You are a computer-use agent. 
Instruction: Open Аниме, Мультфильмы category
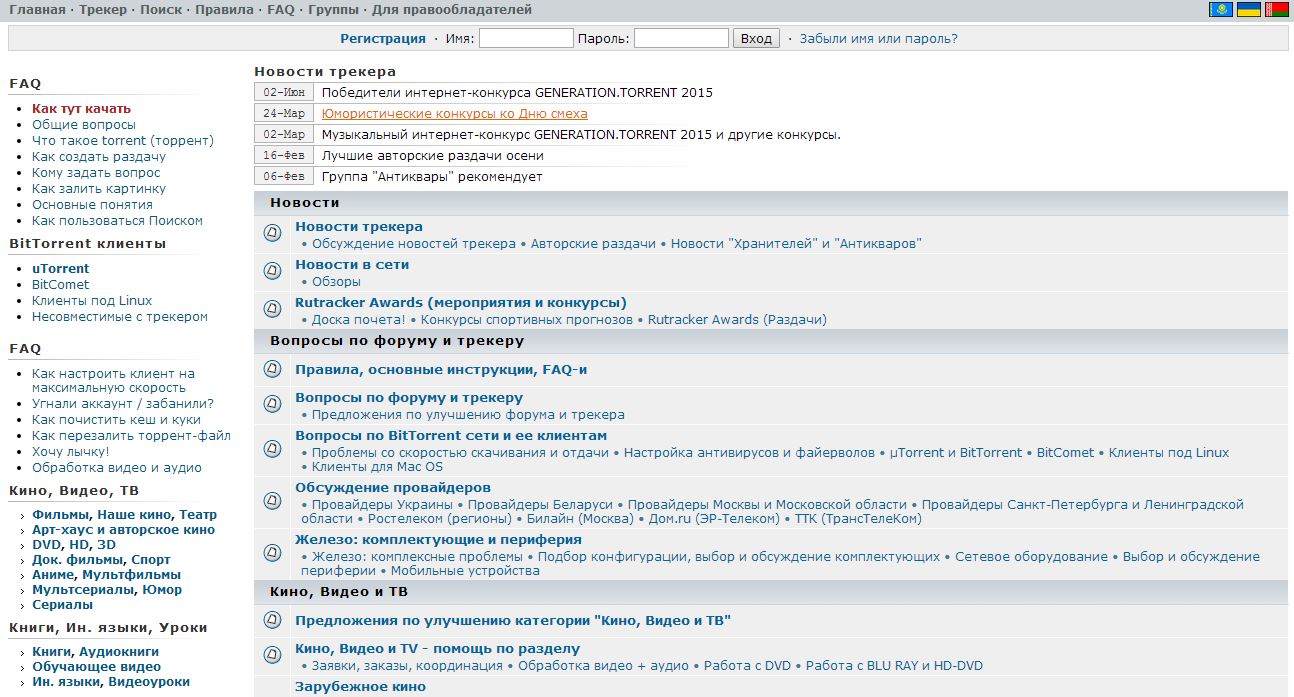(x=106, y=574)
